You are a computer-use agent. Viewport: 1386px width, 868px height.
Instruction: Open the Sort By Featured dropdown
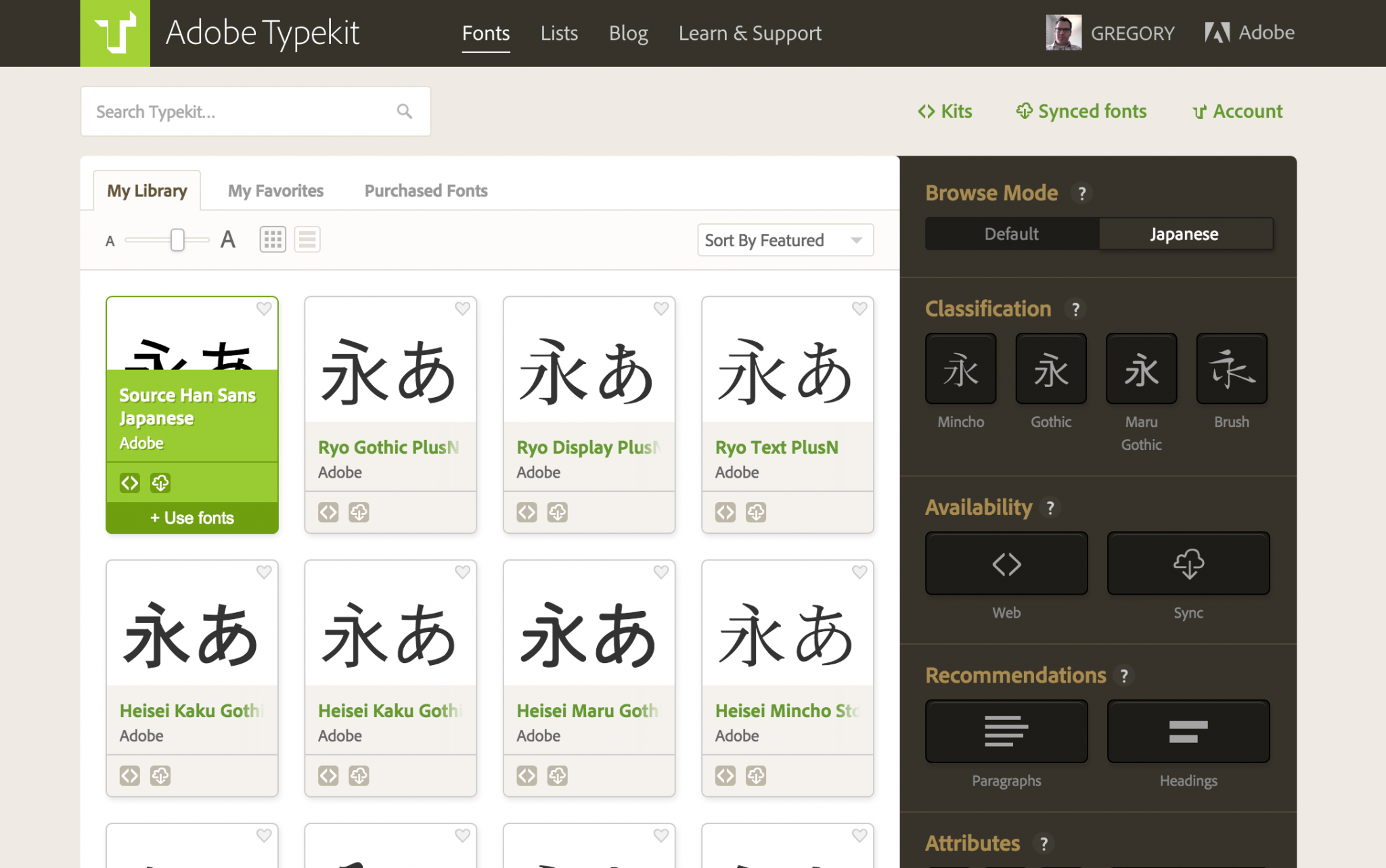coord(783,239)
